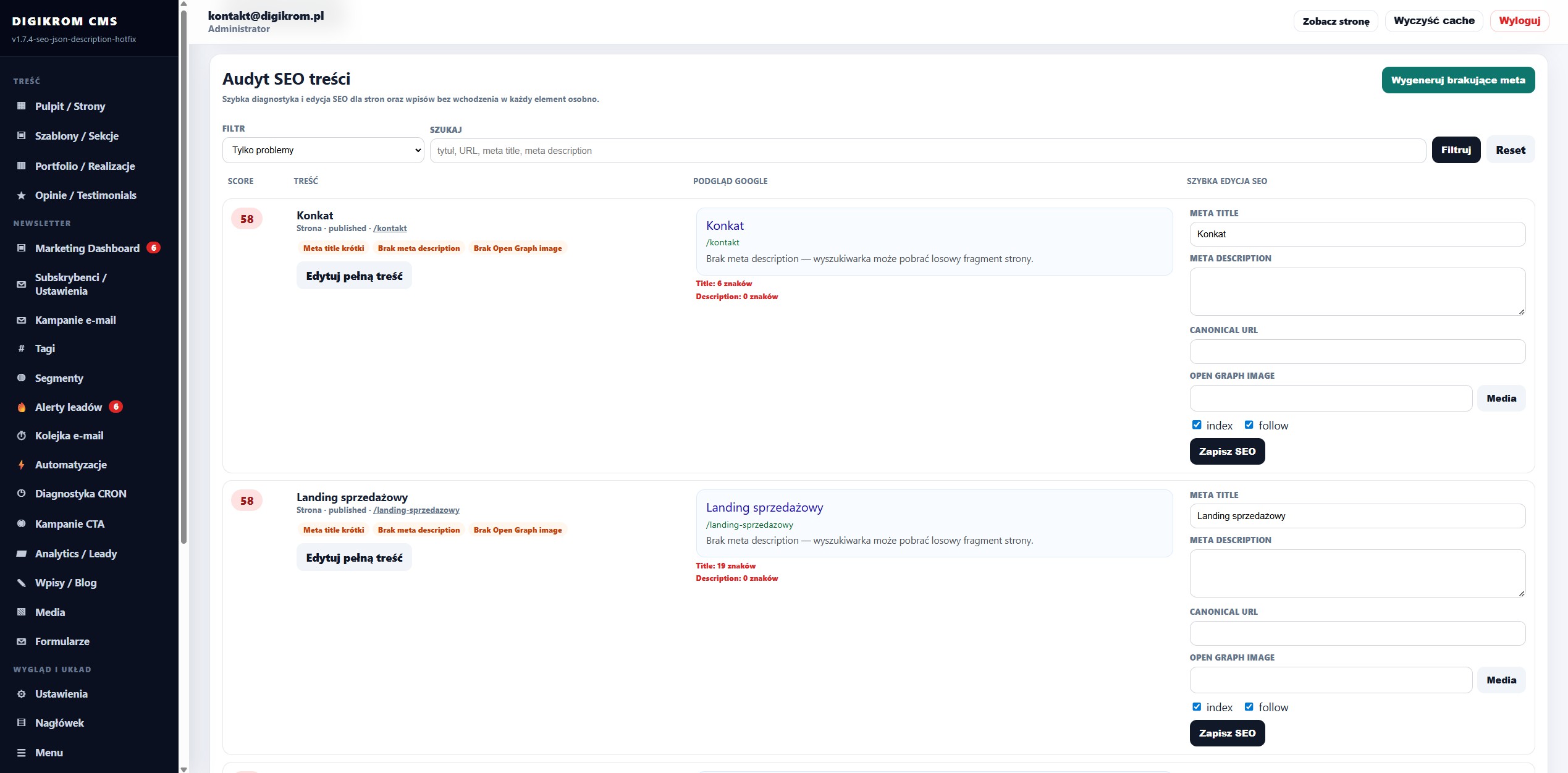1568x773 pixels.
Task: Click the Diagnostyka CRON clock icon
Action: pyautogui.click(x=22, y=494)
